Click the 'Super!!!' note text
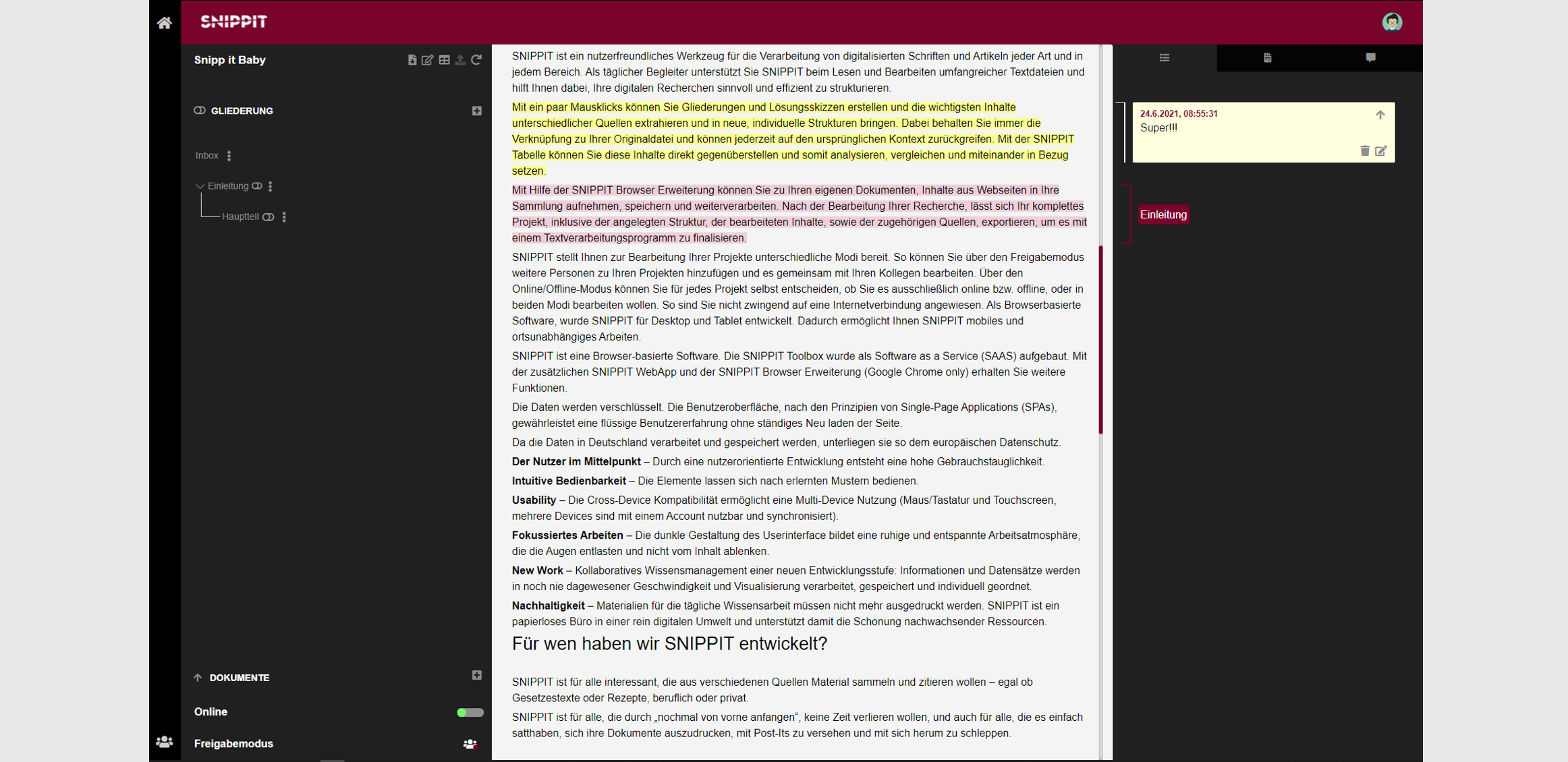This screenshot has height=762, width=1568. pos(1158,128)
